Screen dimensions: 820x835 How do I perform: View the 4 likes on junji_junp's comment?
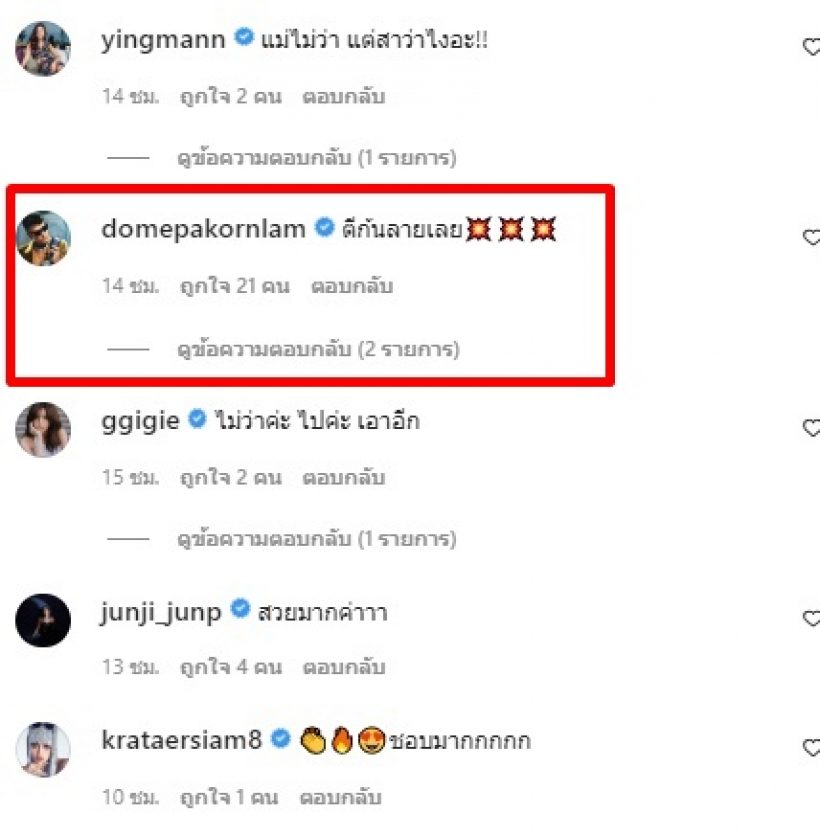point(230,667)
